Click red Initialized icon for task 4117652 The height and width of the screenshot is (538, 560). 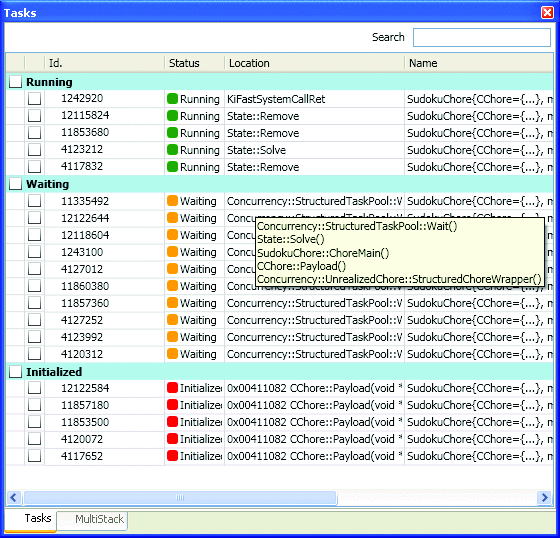(x=172, y=456)
